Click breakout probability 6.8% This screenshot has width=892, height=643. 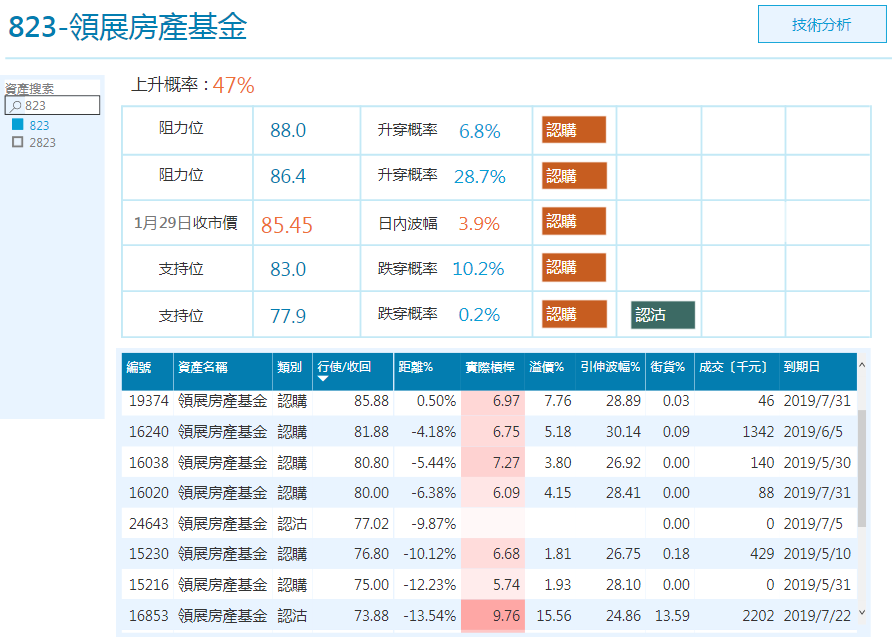coord(480,131)
